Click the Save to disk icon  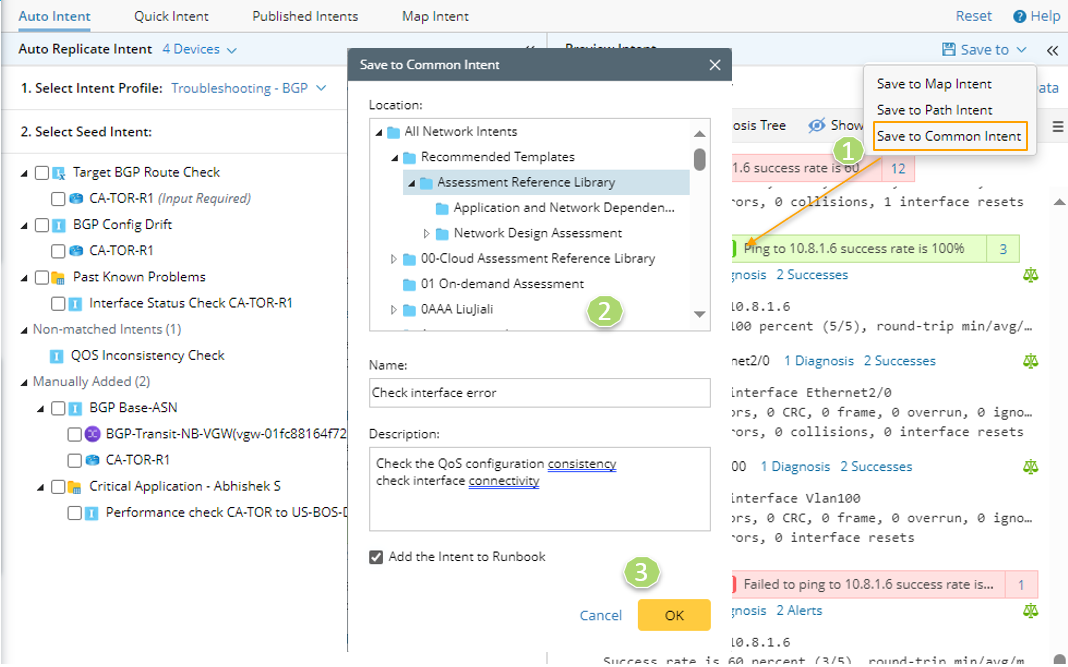(x=949, y=49)
